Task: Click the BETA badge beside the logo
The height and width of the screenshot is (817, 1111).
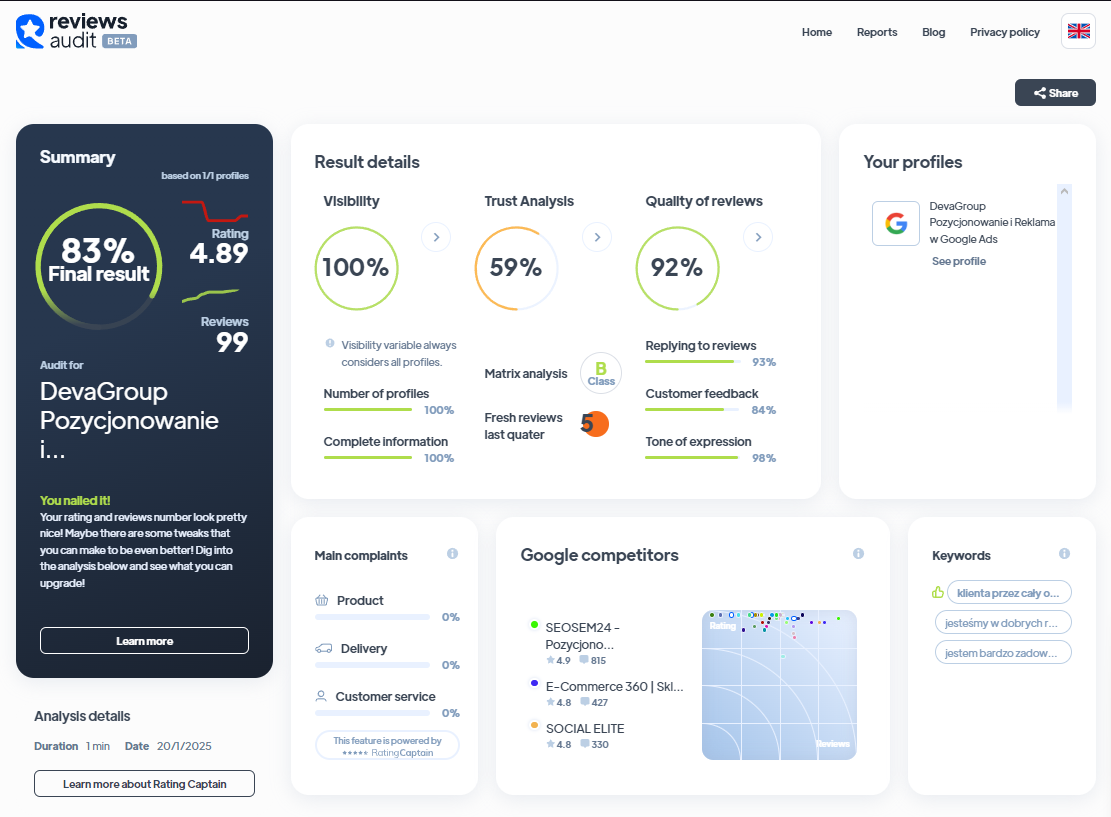Action: [119, 41]
